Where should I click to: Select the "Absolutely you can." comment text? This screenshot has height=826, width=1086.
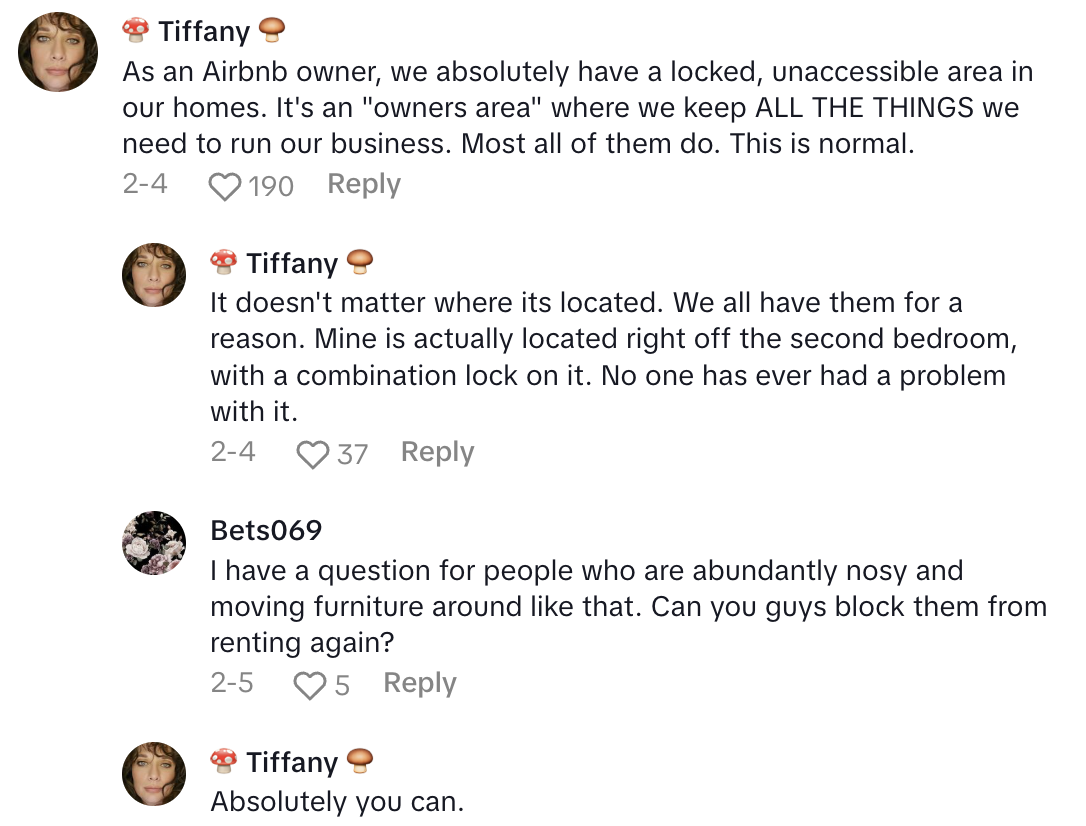click(337, 802)
